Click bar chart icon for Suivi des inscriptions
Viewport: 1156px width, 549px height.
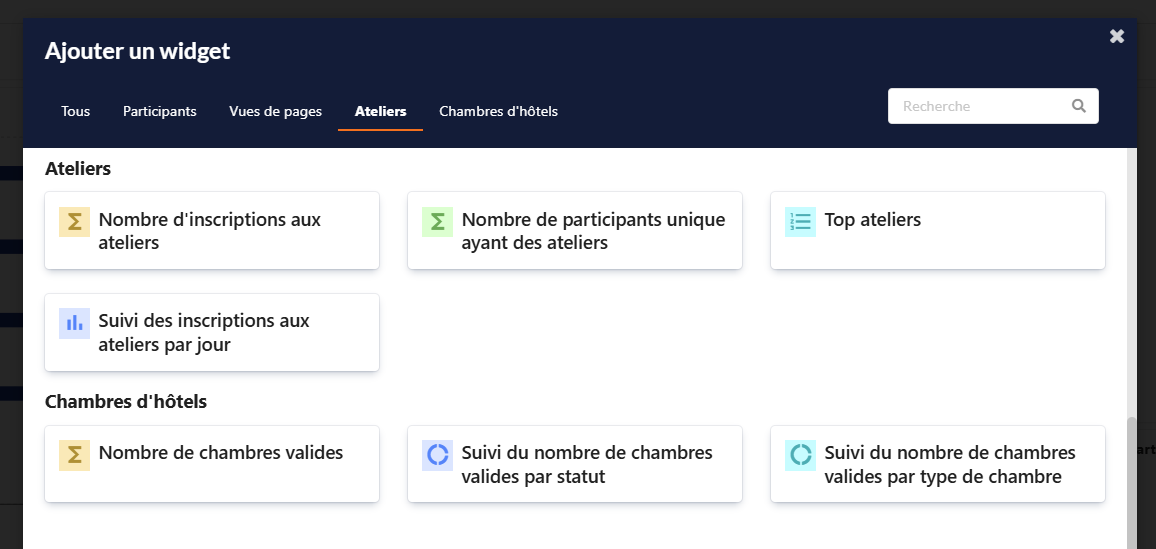pos(74,324)
